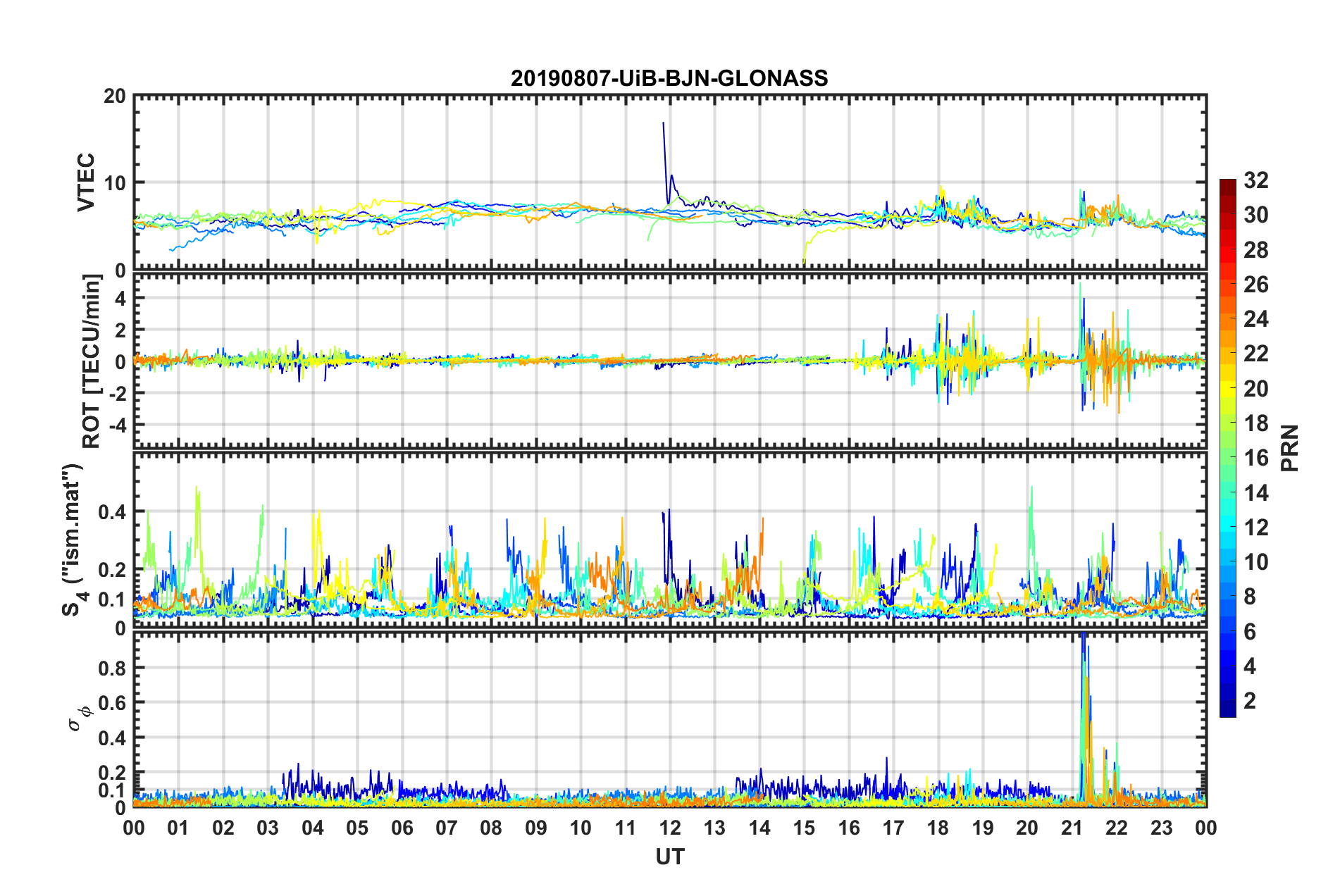
Task: Click the 18 tick label on UT axis
Action: click(938, 828)
